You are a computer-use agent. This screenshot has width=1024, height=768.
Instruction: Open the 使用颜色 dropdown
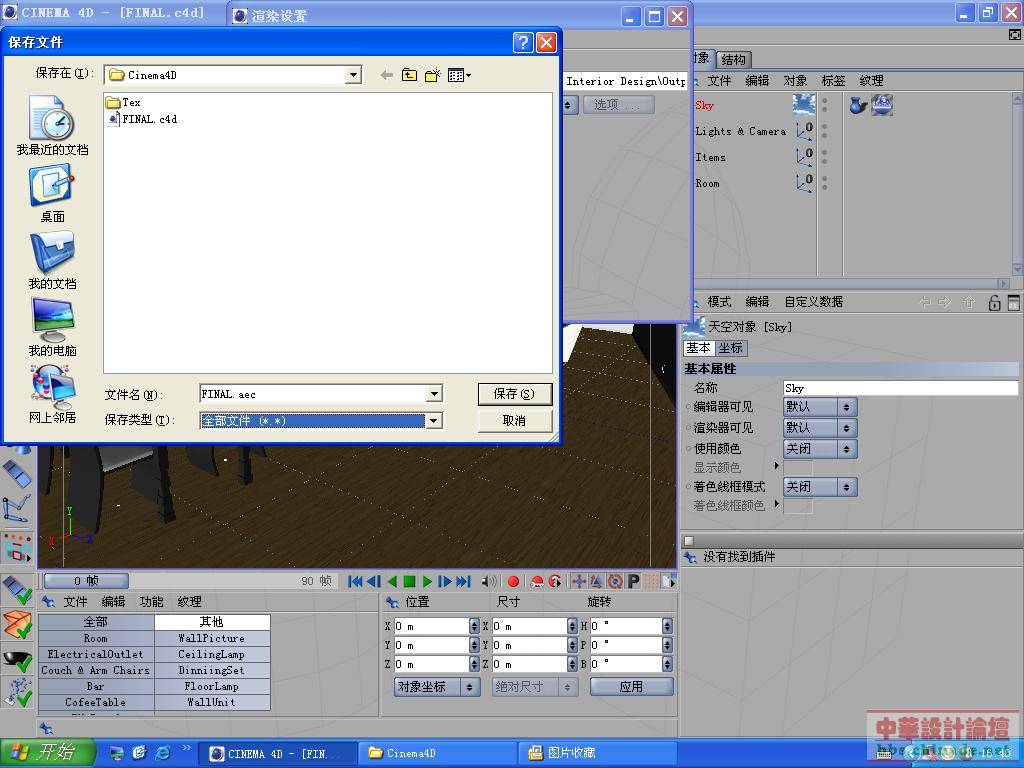[x=820, y=449]
